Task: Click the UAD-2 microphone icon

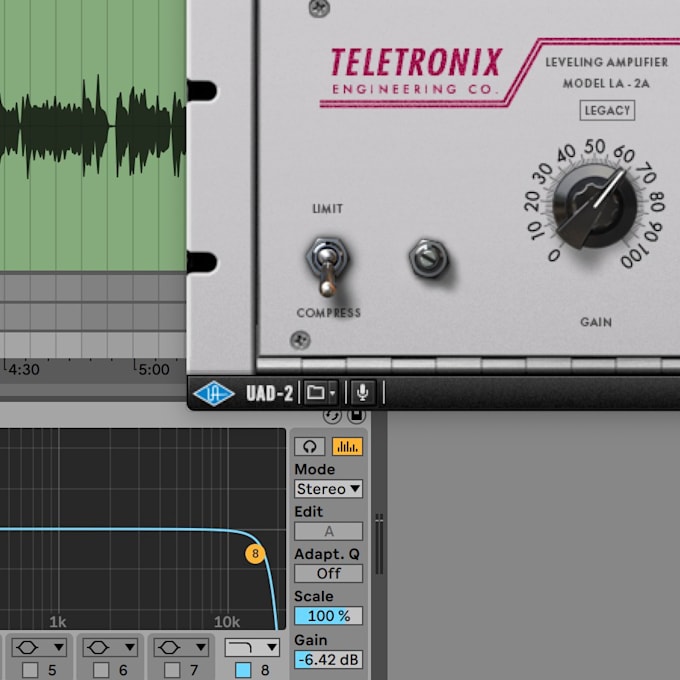Action: pyautogui.click(x=363, y=393)
